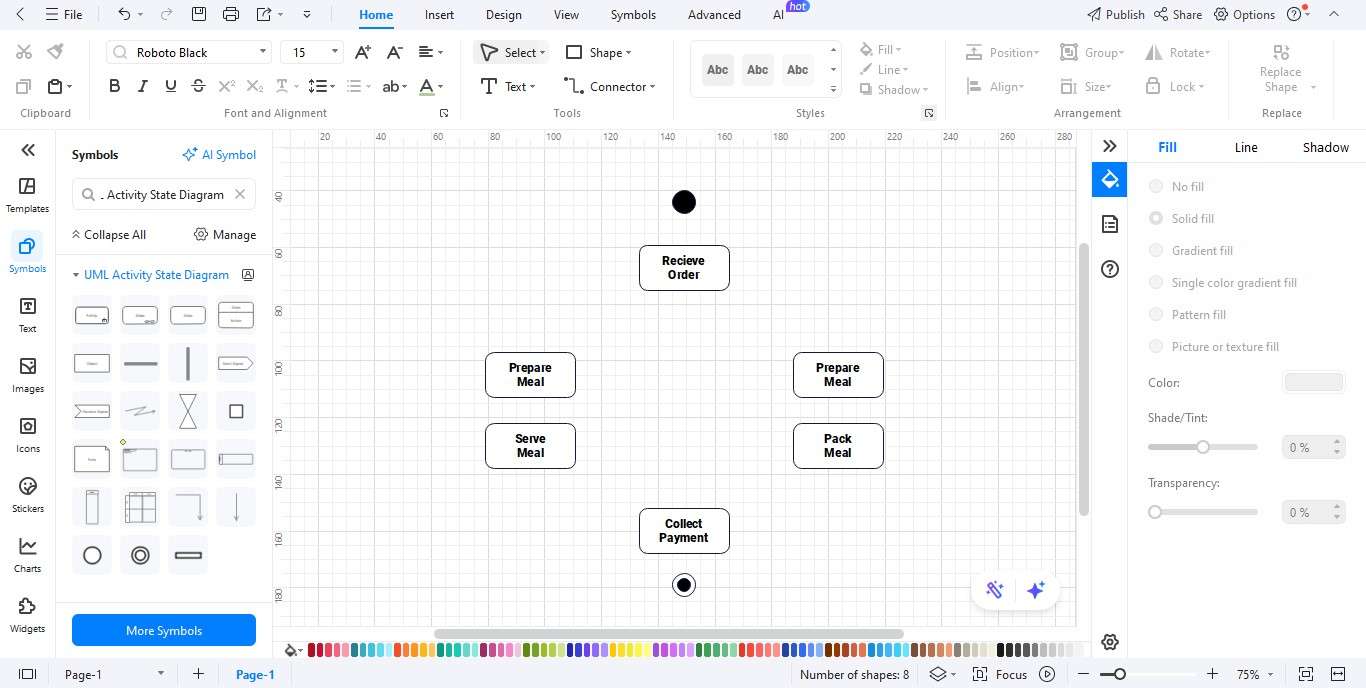Toggle bold text formatting
Viewport: 1366px width, 688px height.
114,86
